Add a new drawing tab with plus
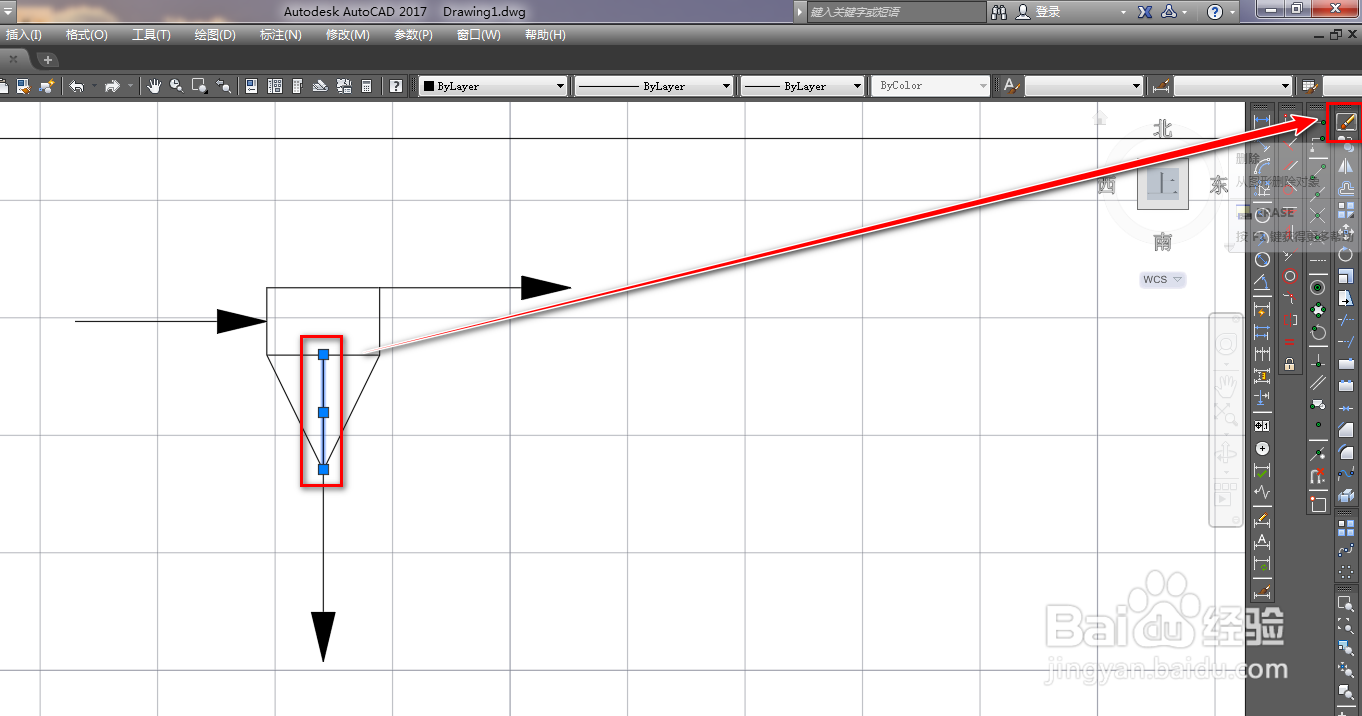 [47, 60]
